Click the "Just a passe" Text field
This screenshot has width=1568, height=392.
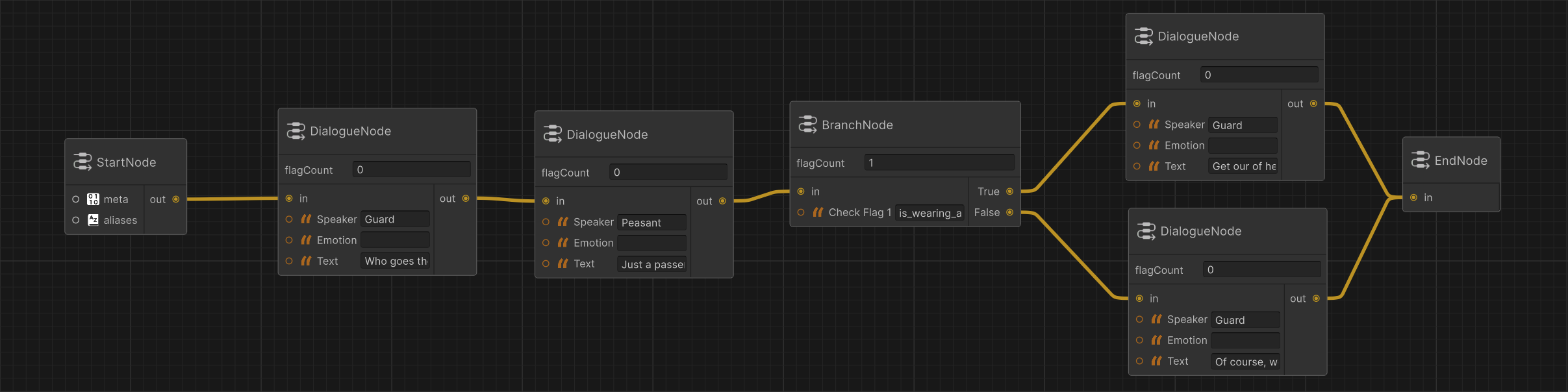click(x=651, y=263)
